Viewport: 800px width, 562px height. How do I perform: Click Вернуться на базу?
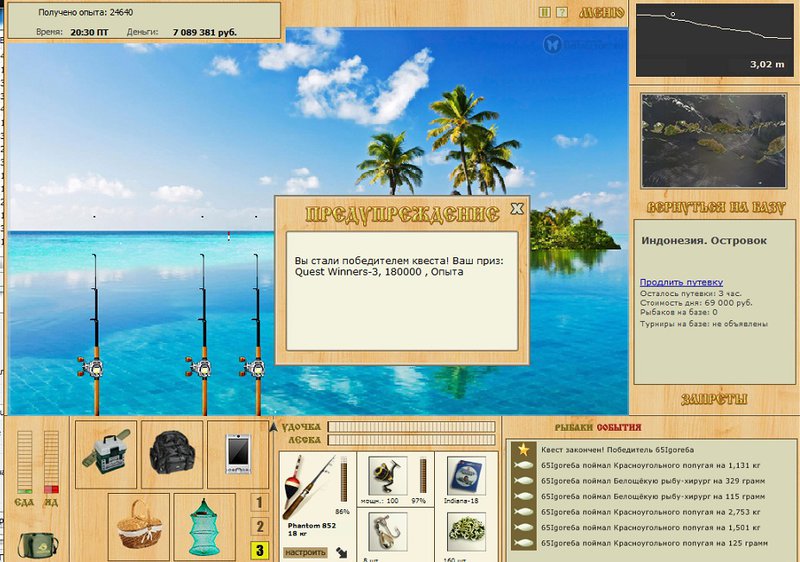pos(715,207)
